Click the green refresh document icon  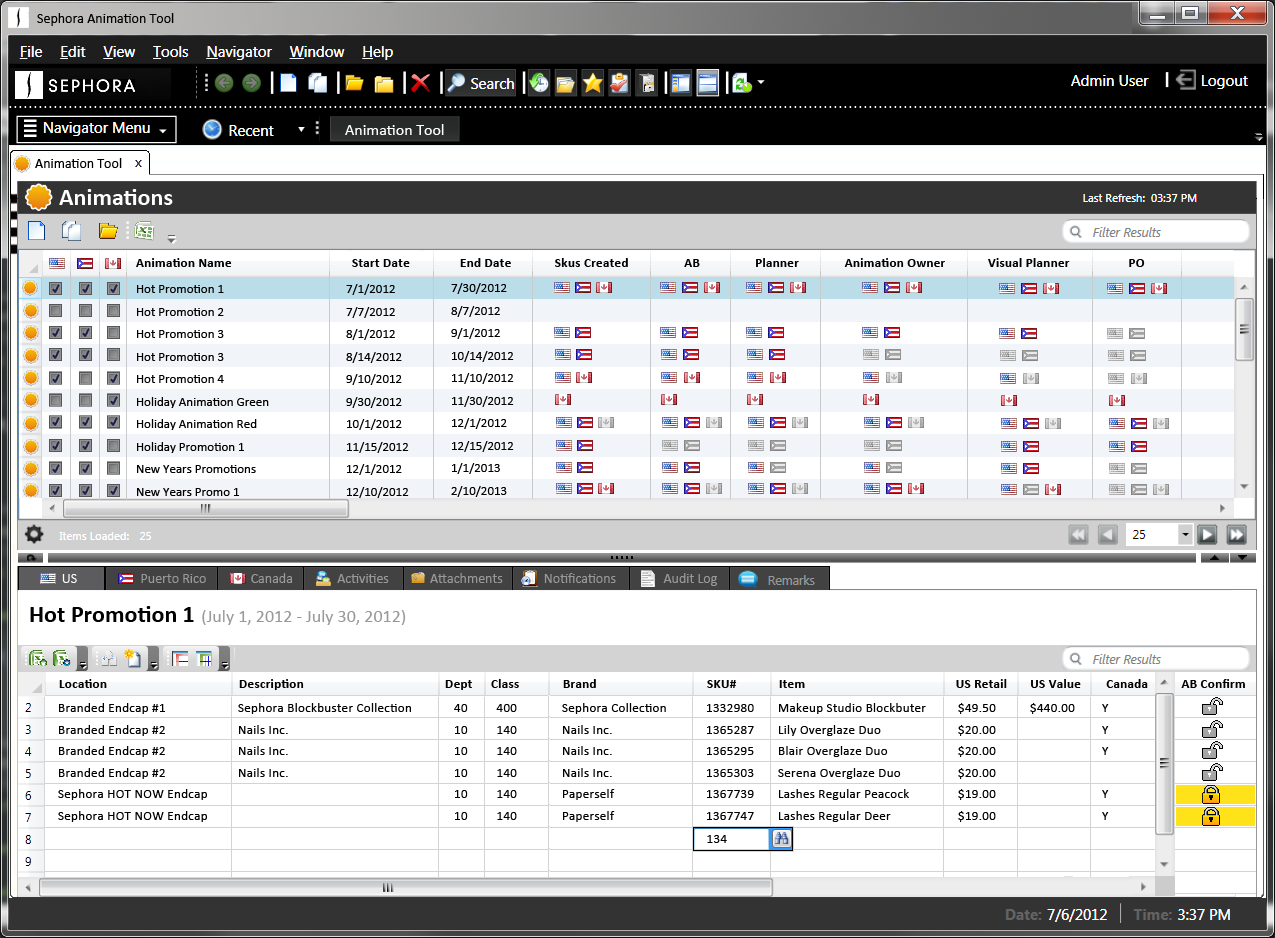(742, 83)
